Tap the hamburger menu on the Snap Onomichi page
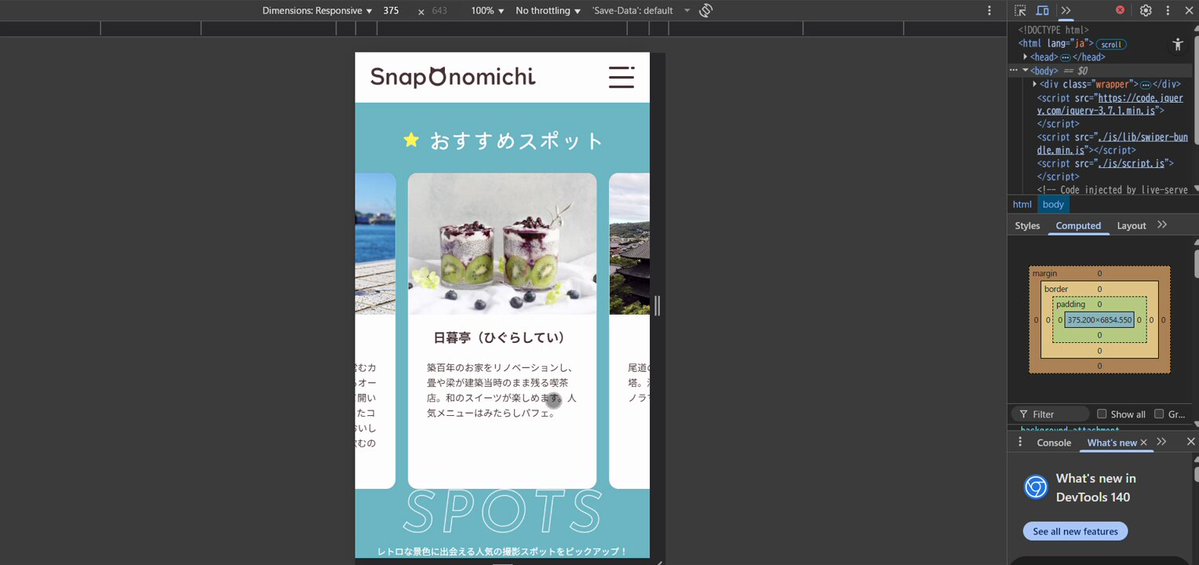This screenshot has height=565, width=1199. 621,77
